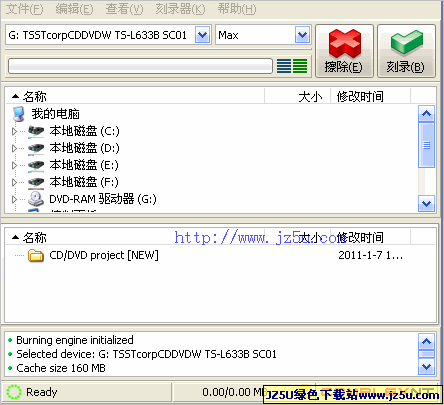This screenshot has width=444, height=405.
Task: Click the 2011-1-7 modification date cell
Action: click(371, 255)
